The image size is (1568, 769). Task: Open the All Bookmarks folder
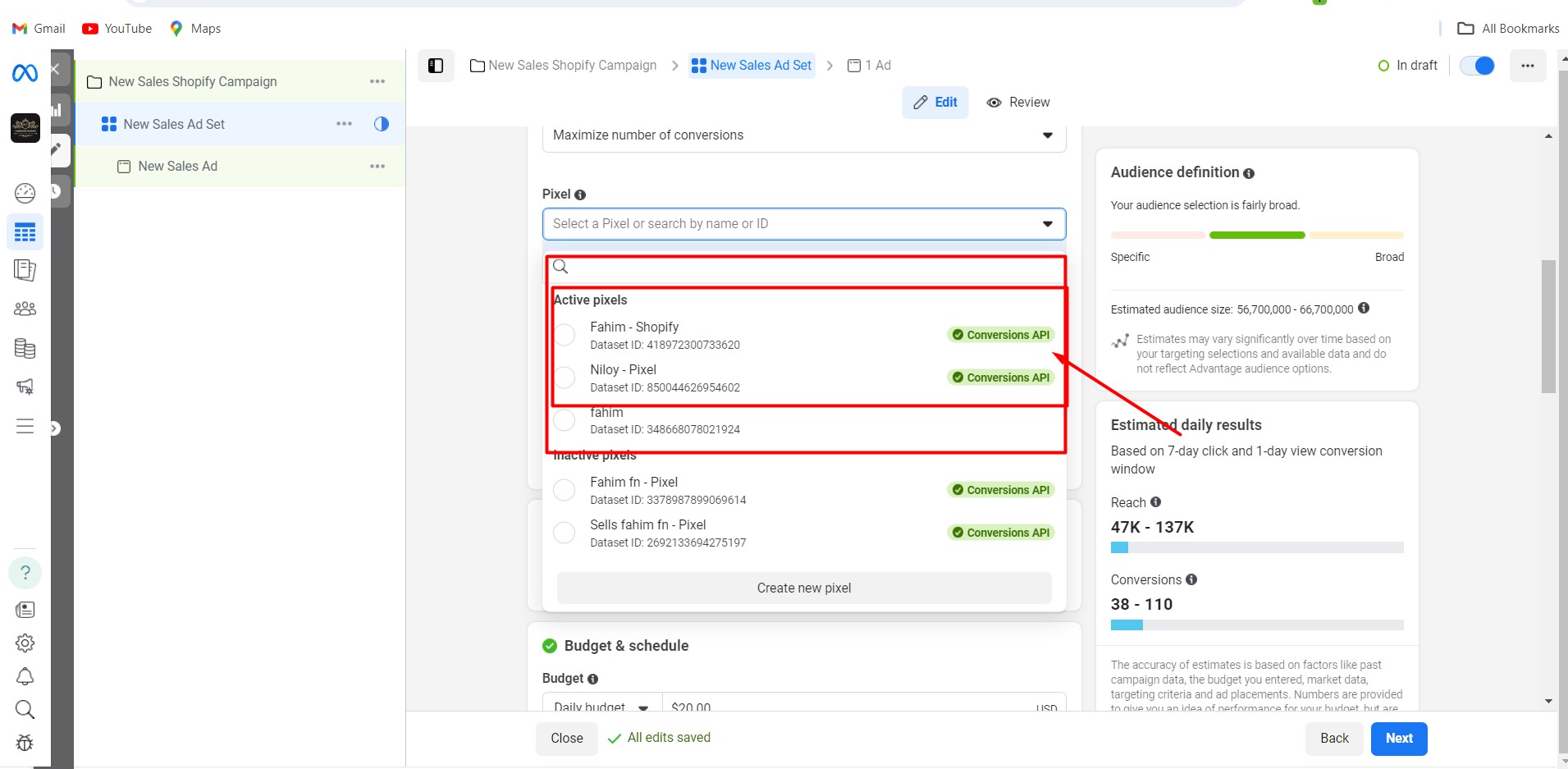(x=1508, y=29)
